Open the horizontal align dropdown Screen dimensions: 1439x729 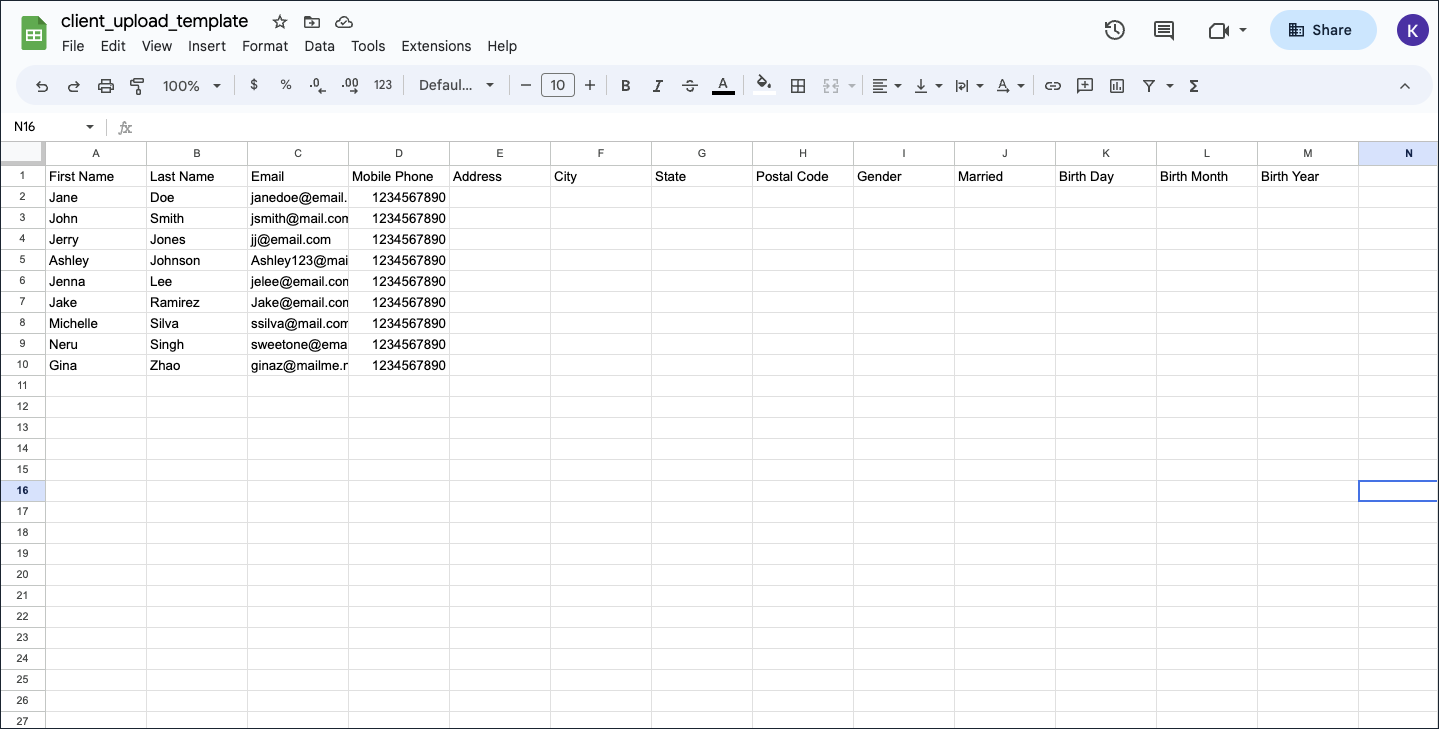tap(885, 86)
